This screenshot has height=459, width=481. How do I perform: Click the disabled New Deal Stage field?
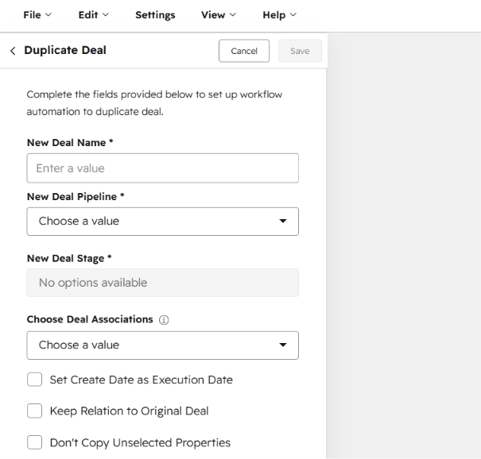(x=163, y=283)
